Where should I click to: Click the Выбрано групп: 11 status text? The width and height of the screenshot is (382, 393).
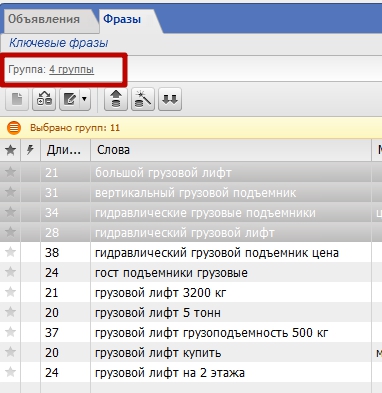(75, 128)
